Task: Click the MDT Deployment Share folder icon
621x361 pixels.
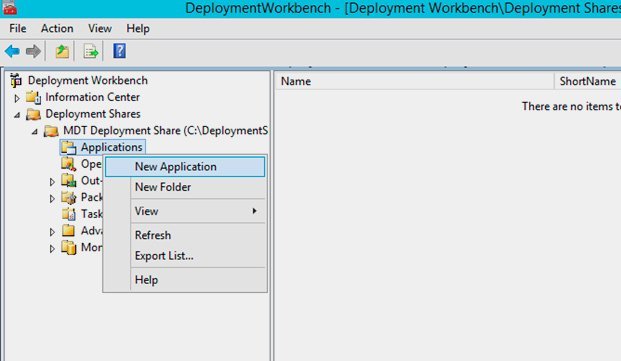Action: (51, 131)
